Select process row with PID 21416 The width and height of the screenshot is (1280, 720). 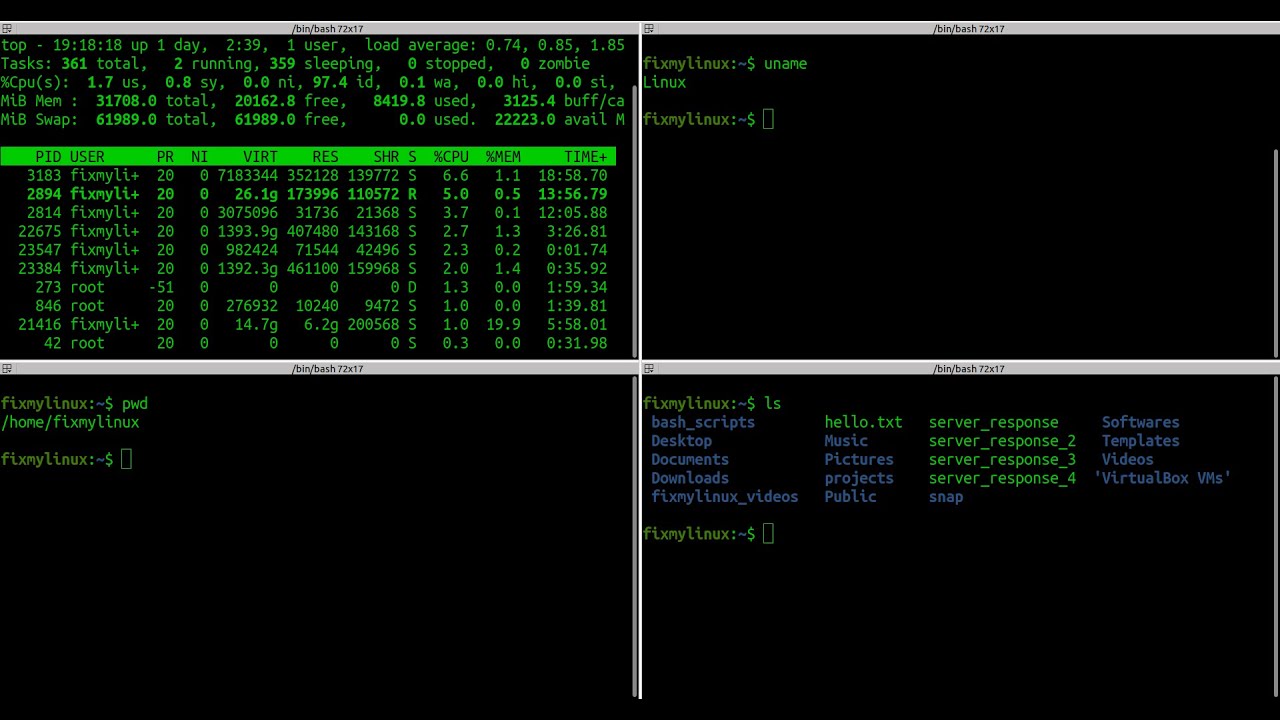[x=308, y=325]
